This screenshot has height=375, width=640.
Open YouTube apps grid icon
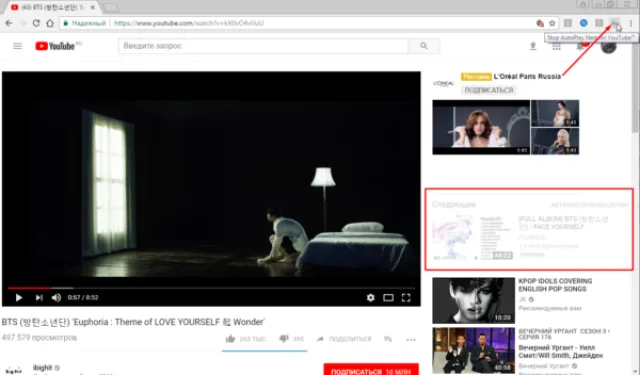[556, 47]
